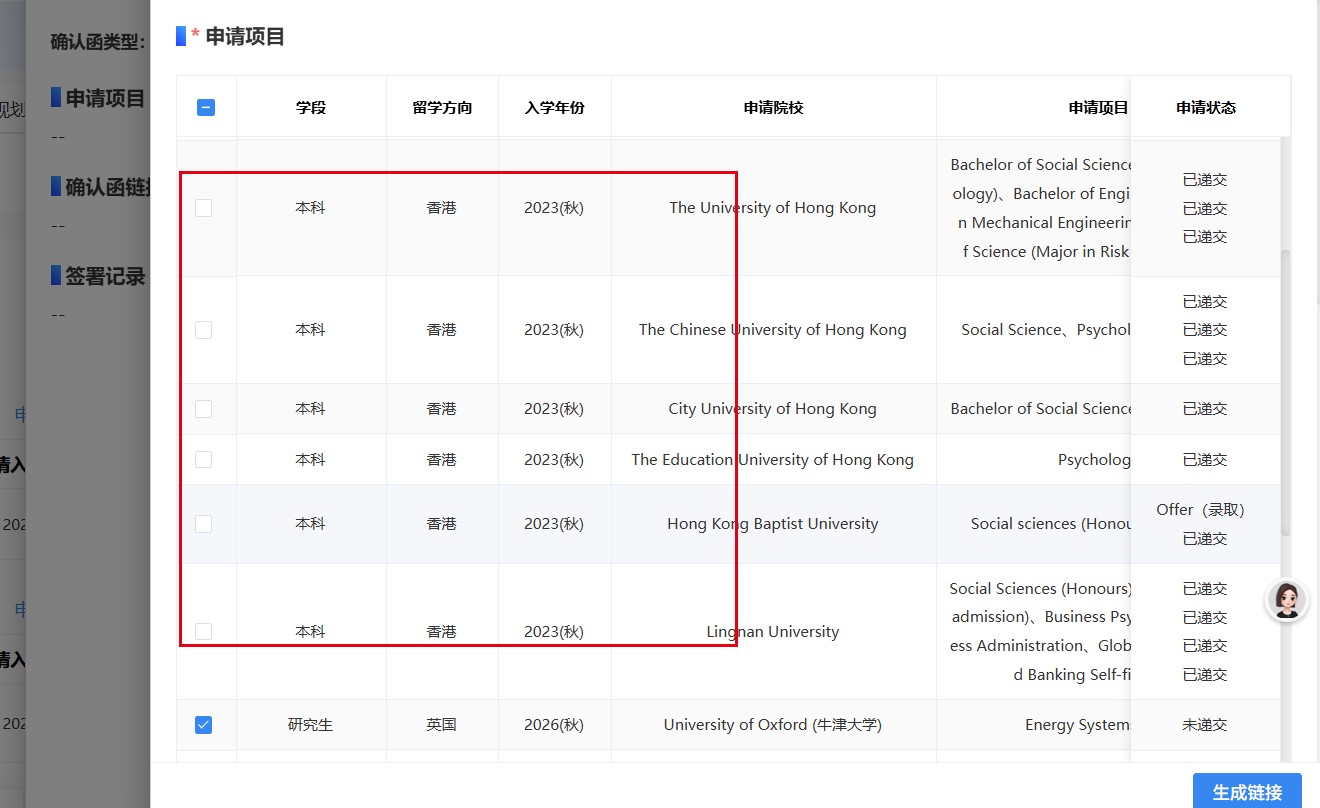1320x808 pixels.
Task: Open the assistant avatar chat icon
Action: coord(1286,600)
